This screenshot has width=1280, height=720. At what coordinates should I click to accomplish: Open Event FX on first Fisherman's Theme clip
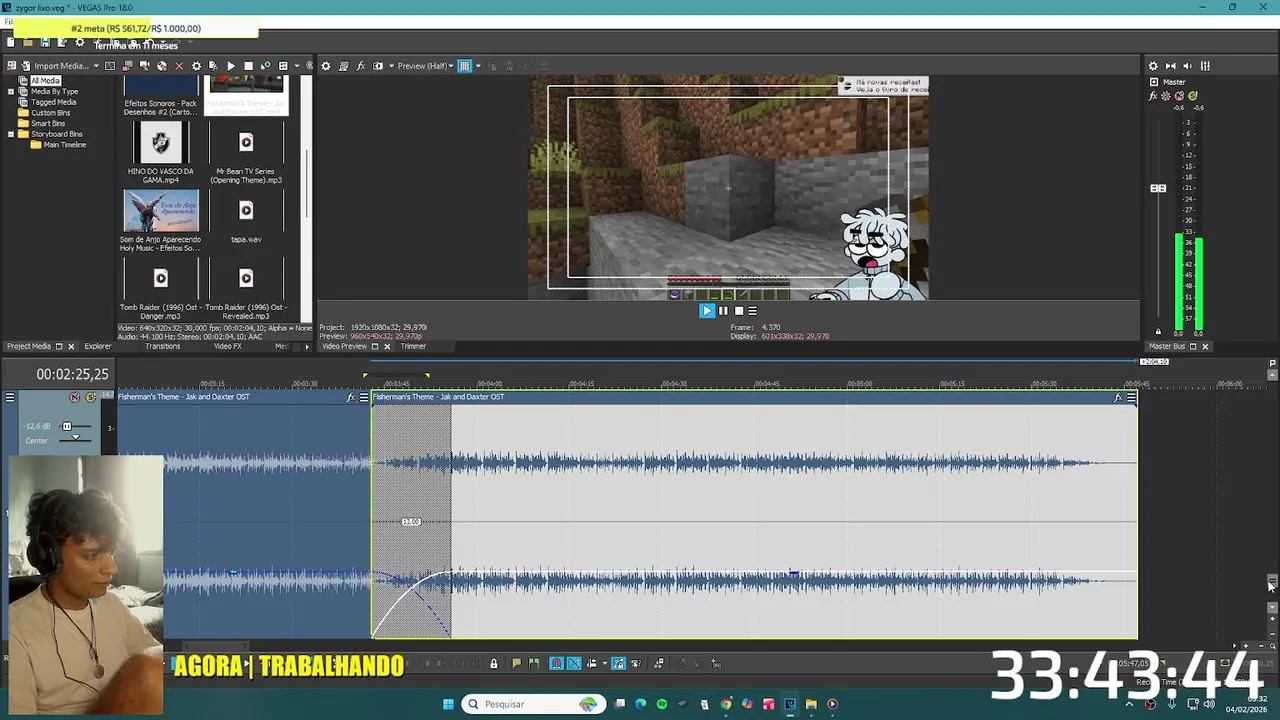350,397
